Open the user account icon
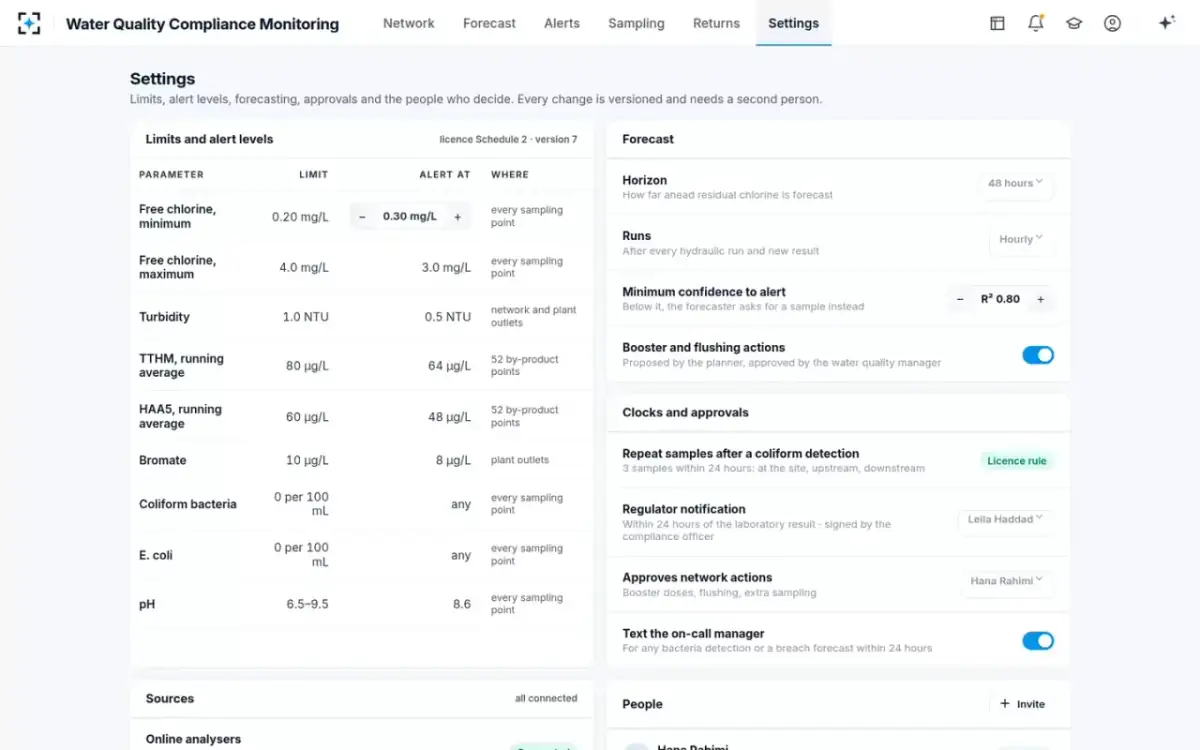 pyautogui.click(x=1112, y=23)
